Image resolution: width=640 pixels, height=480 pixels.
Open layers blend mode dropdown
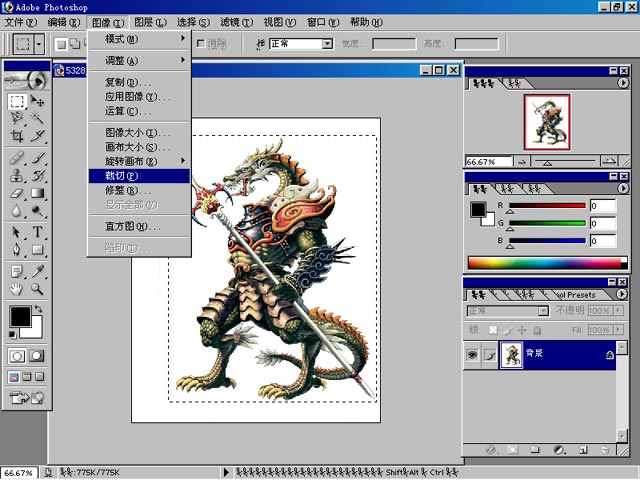point(543,311)
